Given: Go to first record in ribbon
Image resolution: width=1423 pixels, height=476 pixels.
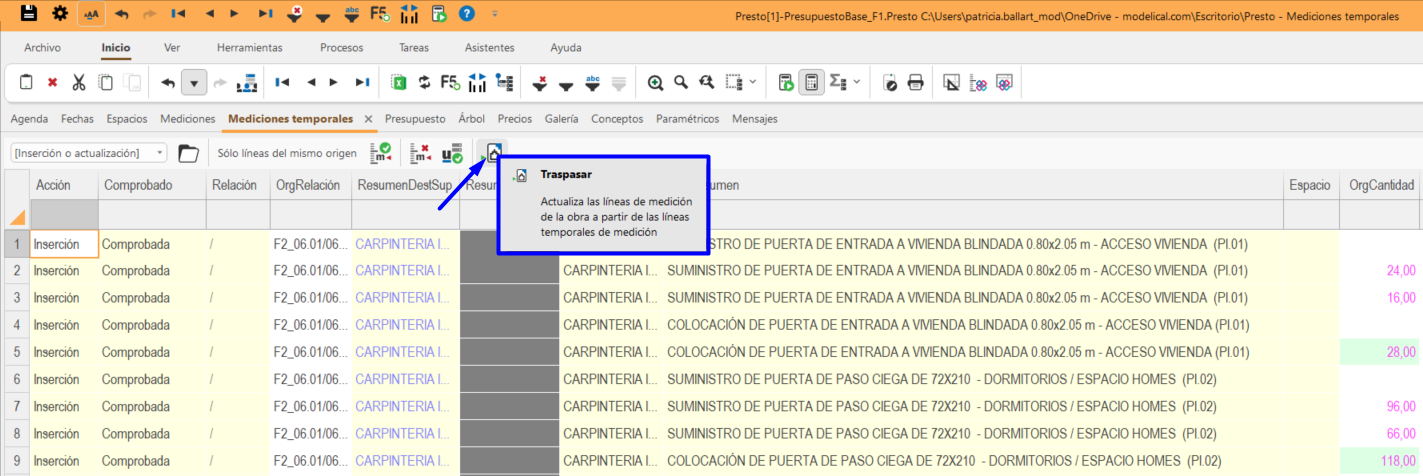Looking at the screenshot, I should click(x=283, y=83).
